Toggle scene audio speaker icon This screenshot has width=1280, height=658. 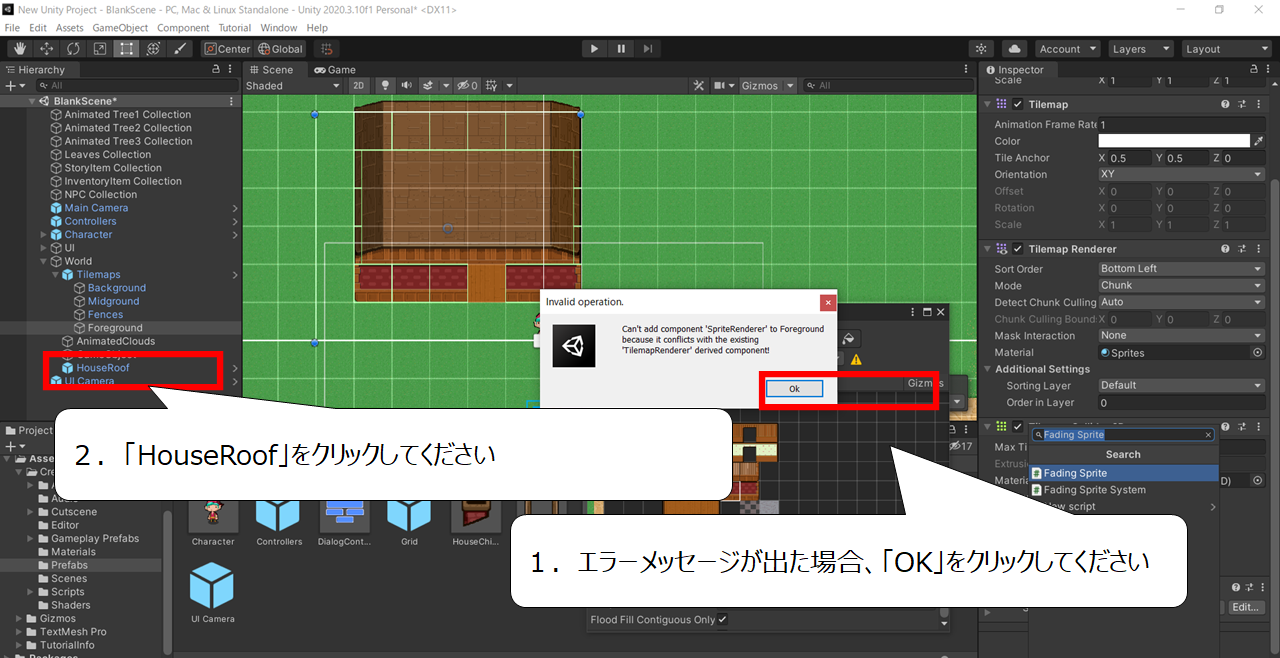tap(407, 85)
